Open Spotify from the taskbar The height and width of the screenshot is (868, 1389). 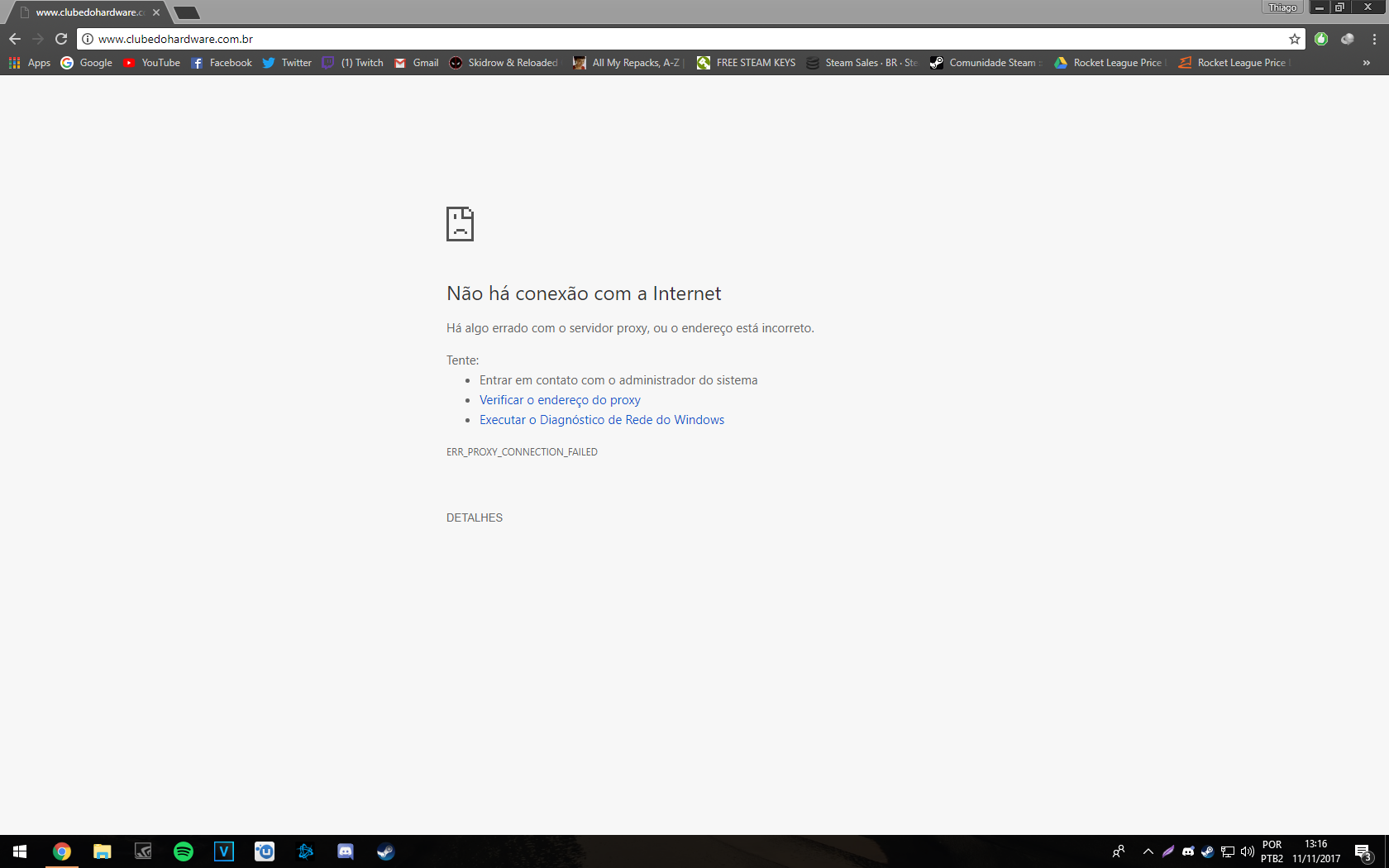click(x=184, y=851)
